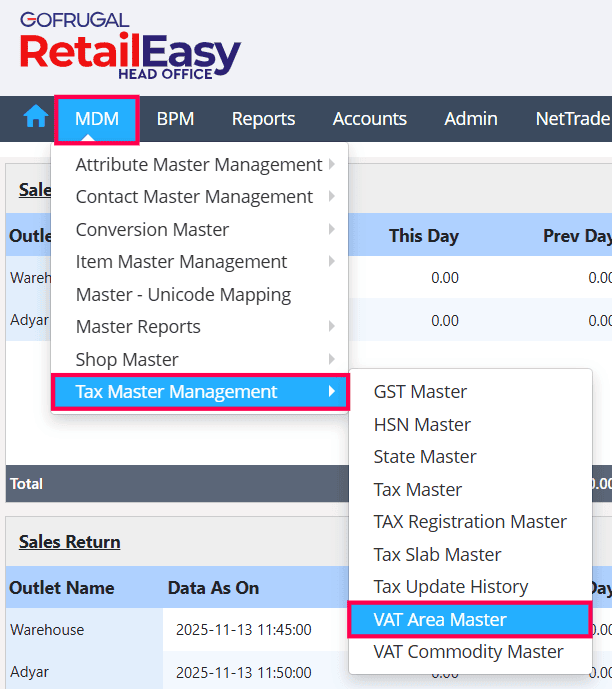Image resolution: width=612 pixels, height=689 pixels.
Task: Click the Outlet Name column header
Action: pos(62,588)
